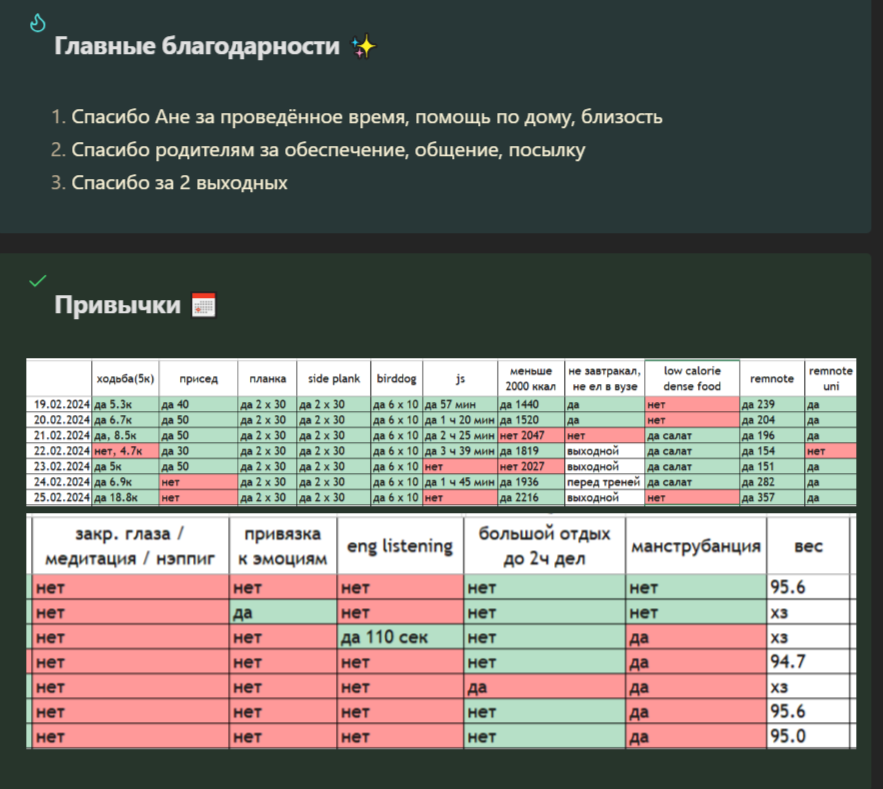
Task: Click the да 110 сек cell
Action: pyautogui.click(x=400, y=636)
